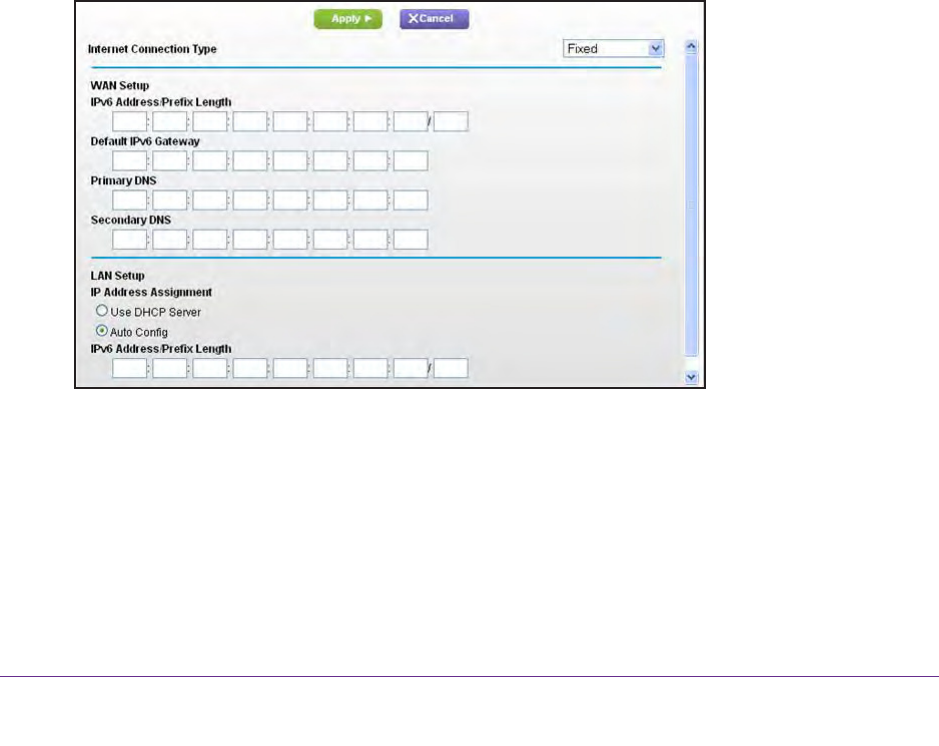The height and width of the screenshot is (746, 939).
Task: Focus first field of Secondary DNS
Action: [129, 239]
